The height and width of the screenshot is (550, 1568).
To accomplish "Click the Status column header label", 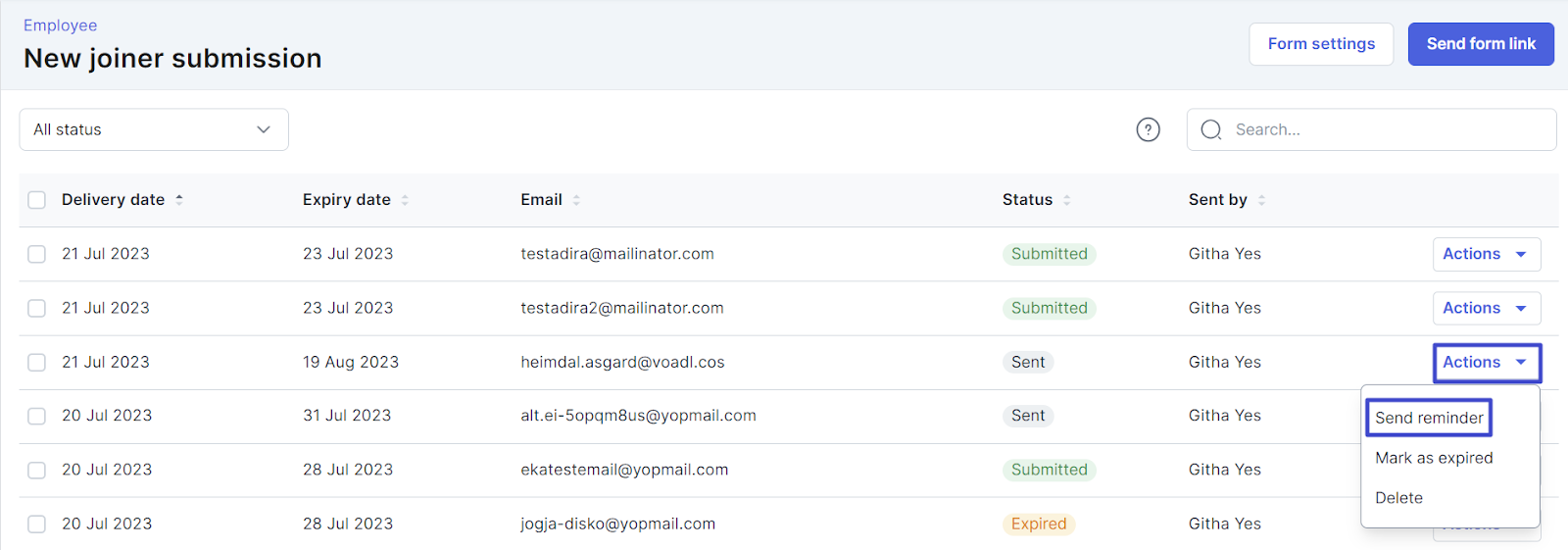I will pyautogui.click(x=1027, y=200).
